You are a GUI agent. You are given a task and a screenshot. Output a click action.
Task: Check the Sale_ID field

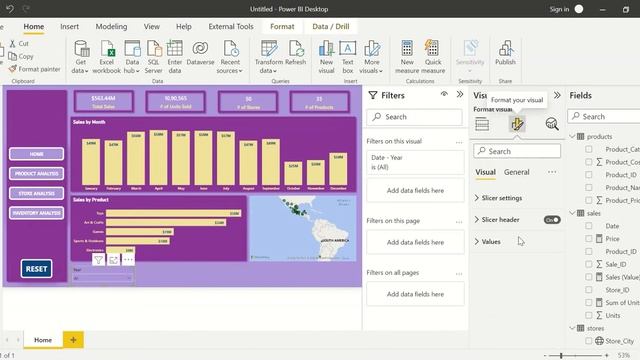tap(589, 264)
